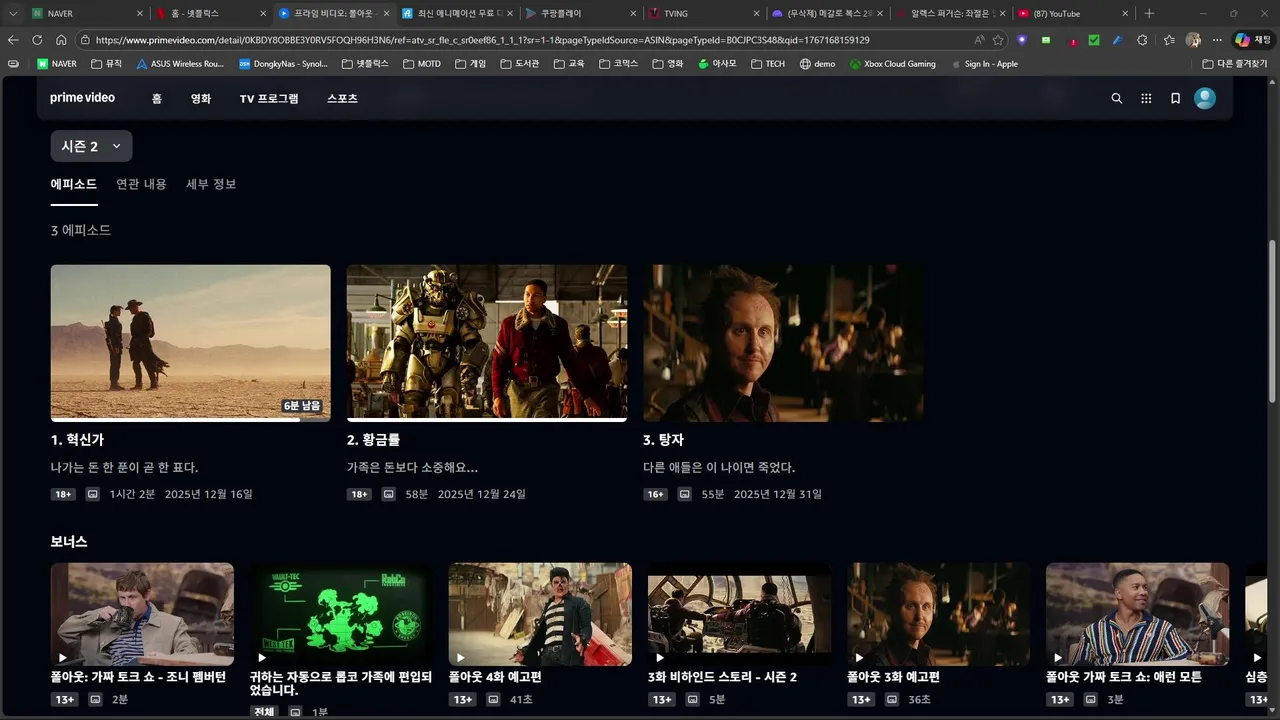Play bonus 폴아웃: 가짜 토크 쇼 - 조니 펨버턴
The image size is (1280, 720).
[142, 614]
